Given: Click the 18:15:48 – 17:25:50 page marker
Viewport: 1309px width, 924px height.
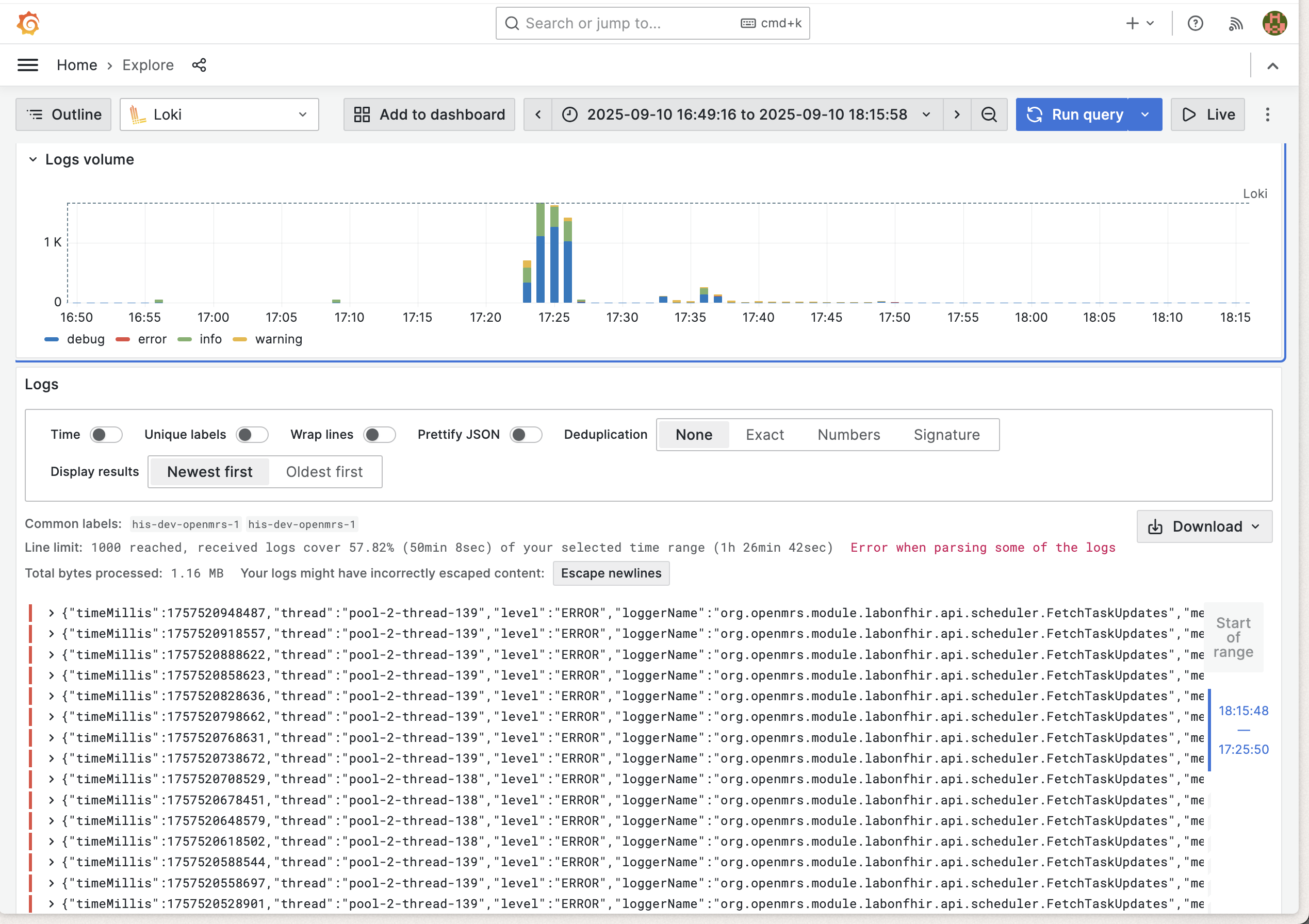Looking at the screenshot, I should [x=1243, y=730].
